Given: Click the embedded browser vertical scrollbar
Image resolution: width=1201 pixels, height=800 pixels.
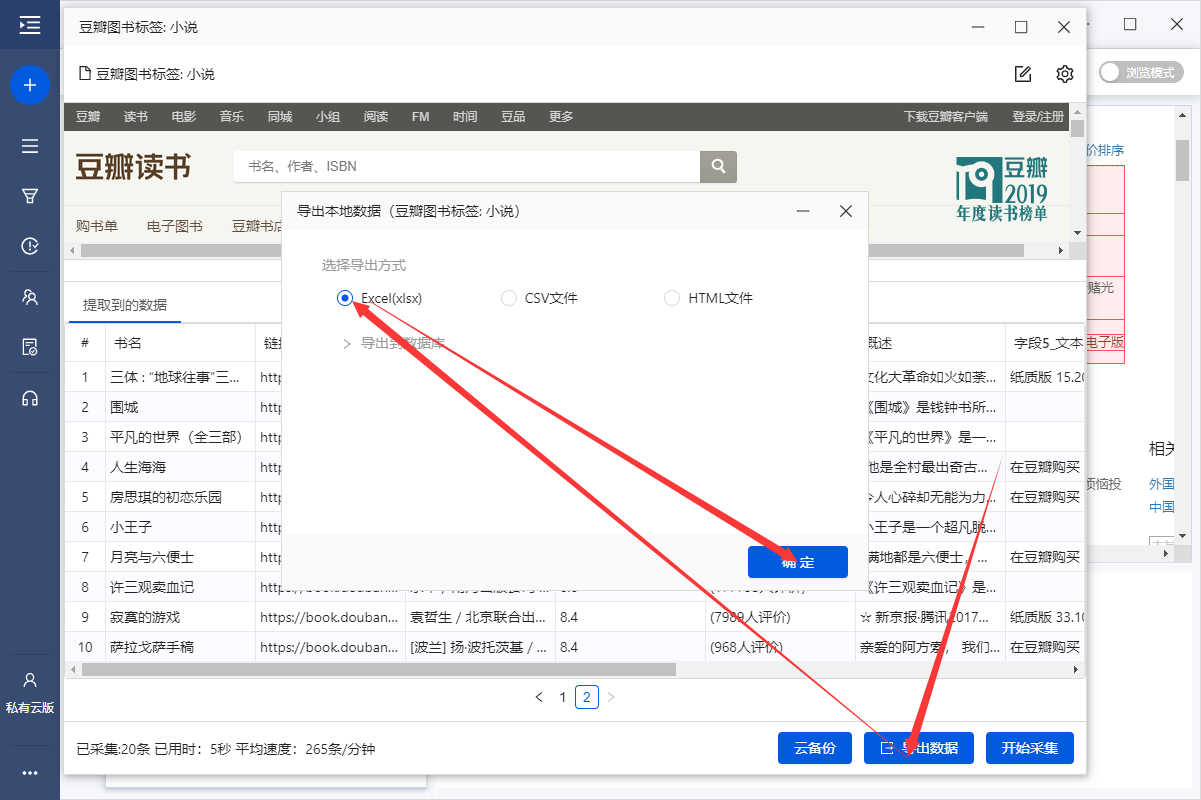Looking at the screenshot, I should 1077,128.
